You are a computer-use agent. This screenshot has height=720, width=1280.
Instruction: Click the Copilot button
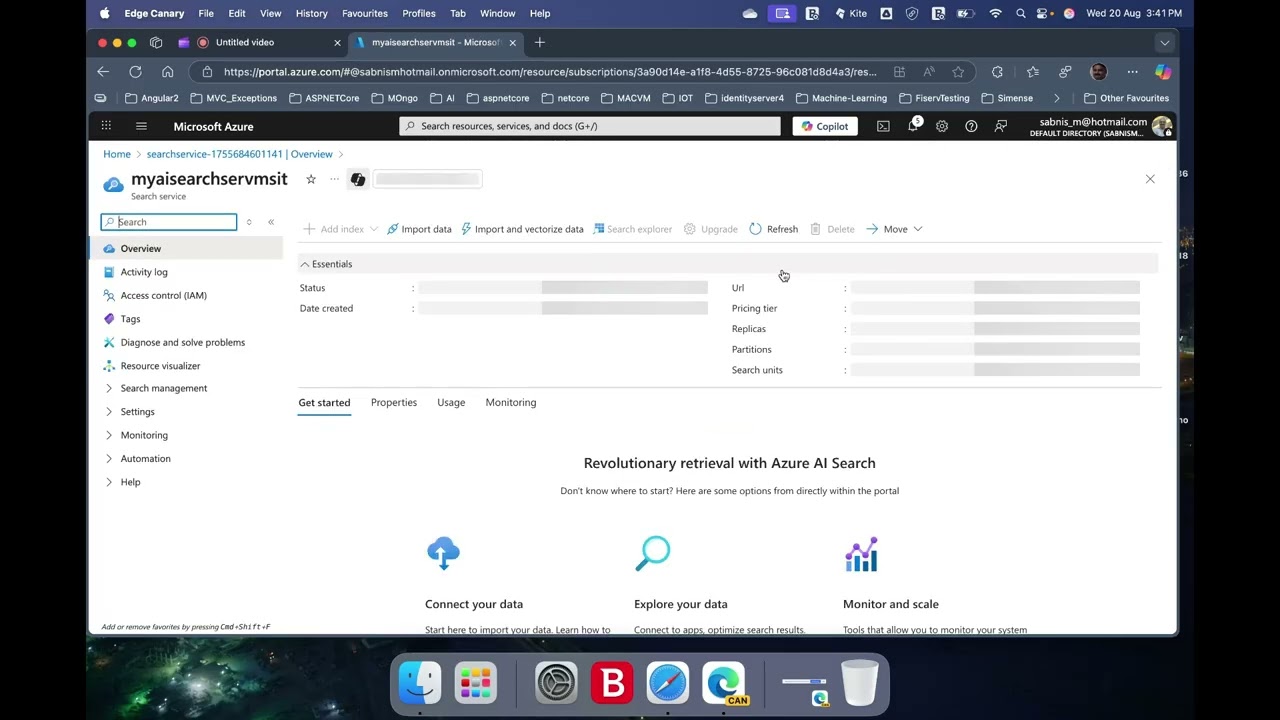coord(825,126)
